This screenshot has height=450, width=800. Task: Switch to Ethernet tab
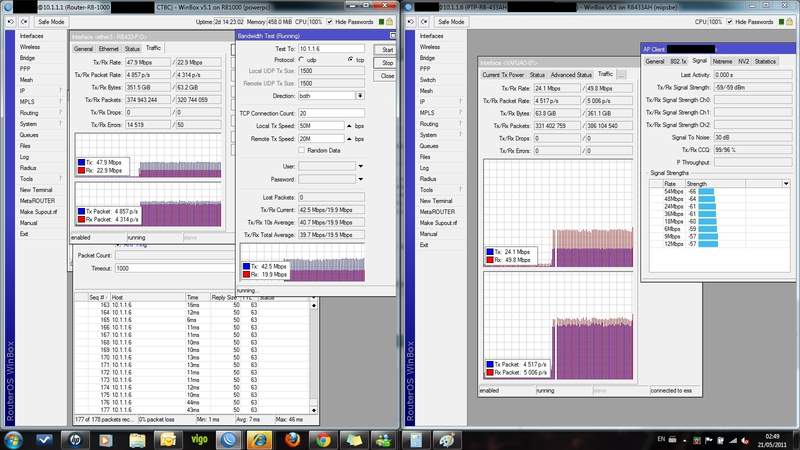coord(109,49)
